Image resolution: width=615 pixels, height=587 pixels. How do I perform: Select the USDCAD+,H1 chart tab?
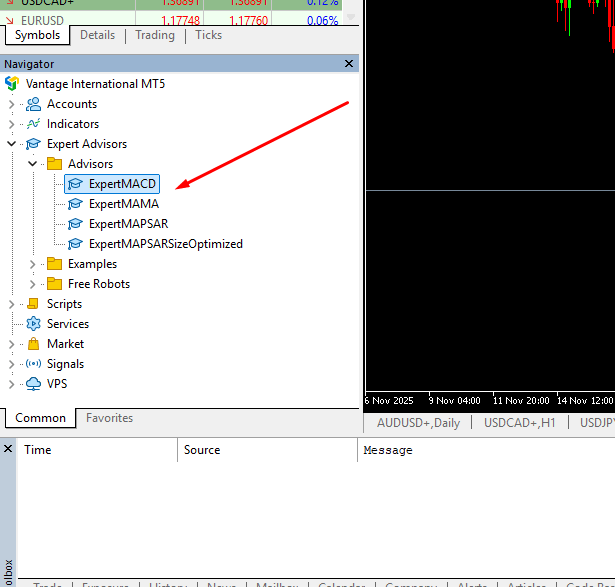[520, 423]
